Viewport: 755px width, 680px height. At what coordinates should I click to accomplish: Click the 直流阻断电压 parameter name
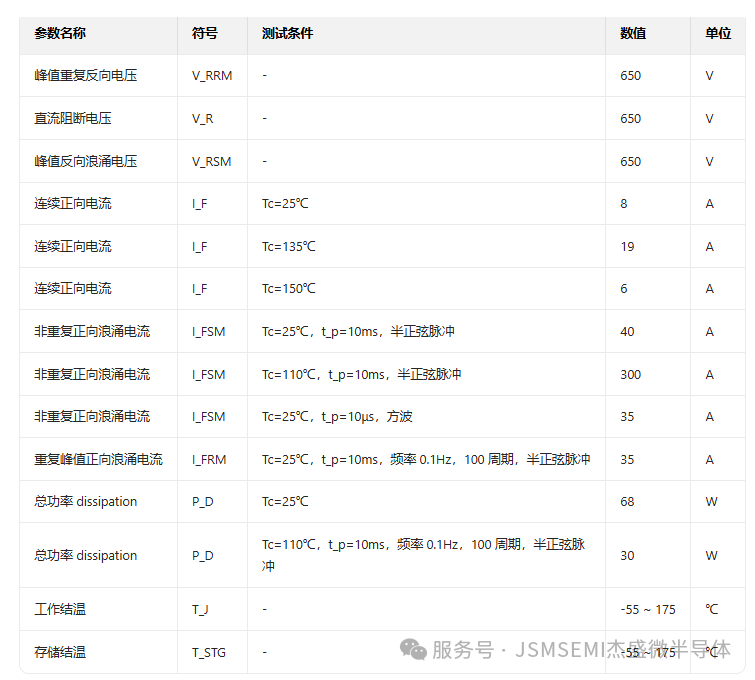(72, 118)
